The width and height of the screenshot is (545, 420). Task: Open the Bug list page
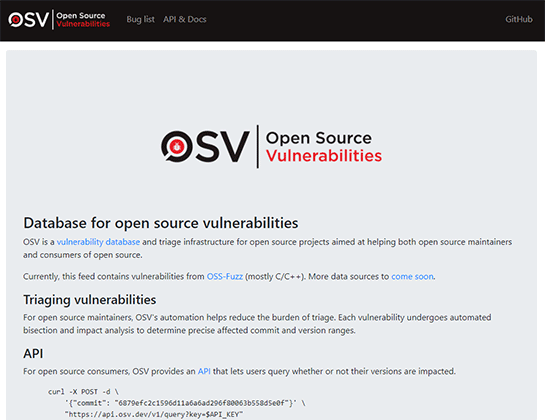click(x=140, y=19)
